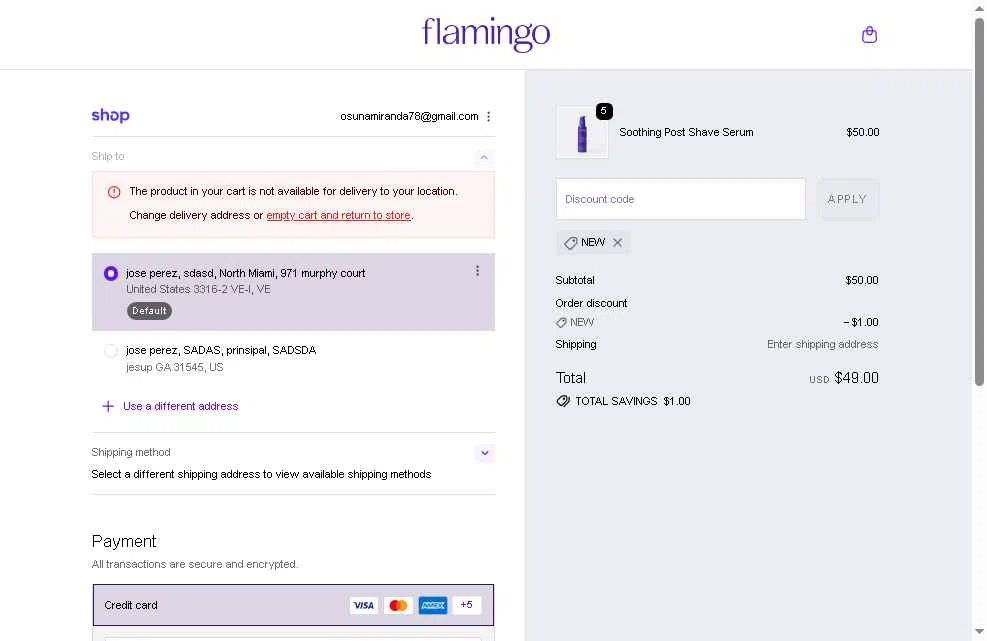Click the Order discount -$1.00 value
Image resolution: width=987 pixels, height=641 pixels.
pyautogui.click(x=861, y=322)
